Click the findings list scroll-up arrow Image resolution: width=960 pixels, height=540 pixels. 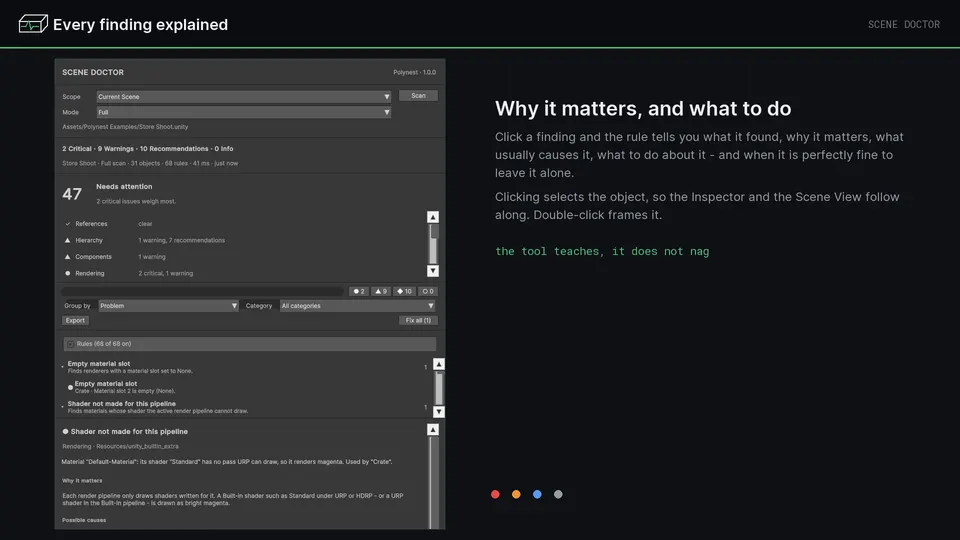(438, 364)
